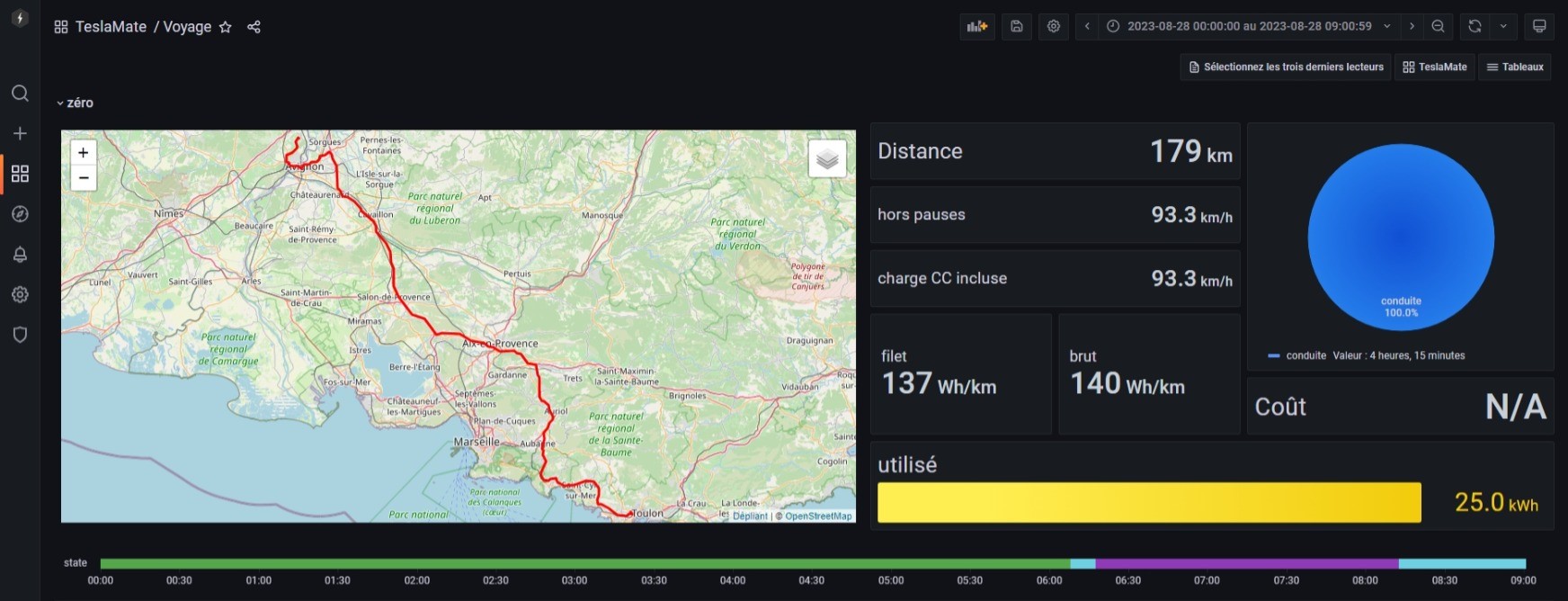The height and width of the screenshot is (601, 1568).
Task: Zoom out the time range
Action: click(x=1438, y=26)
